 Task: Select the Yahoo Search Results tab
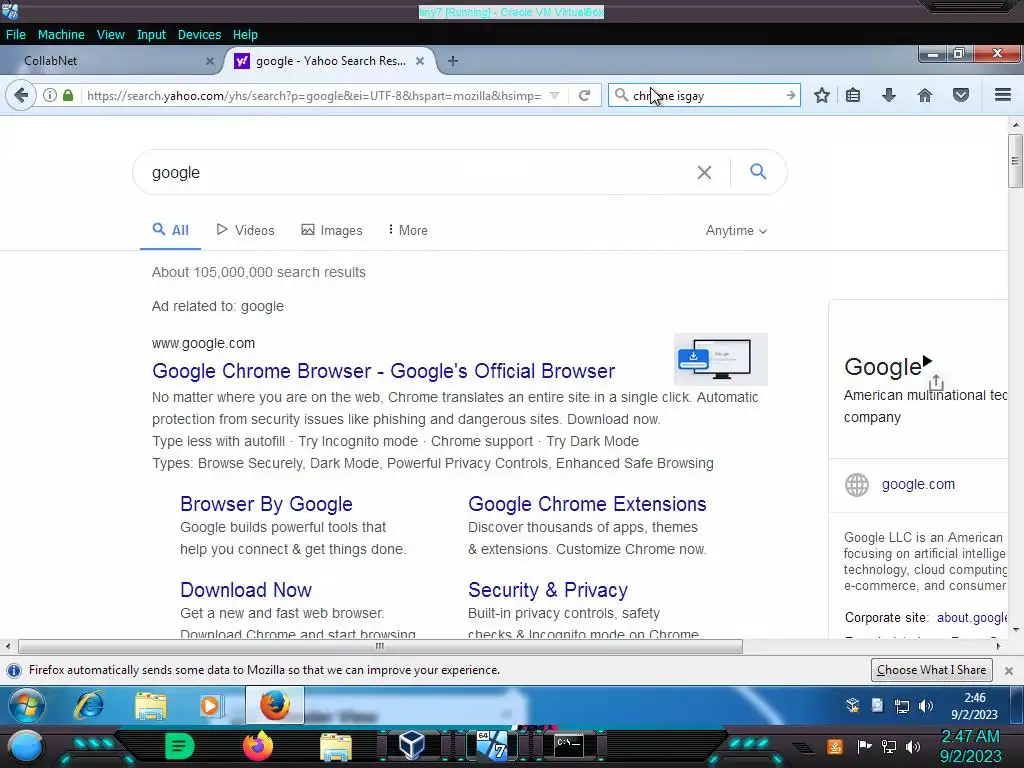330,61
